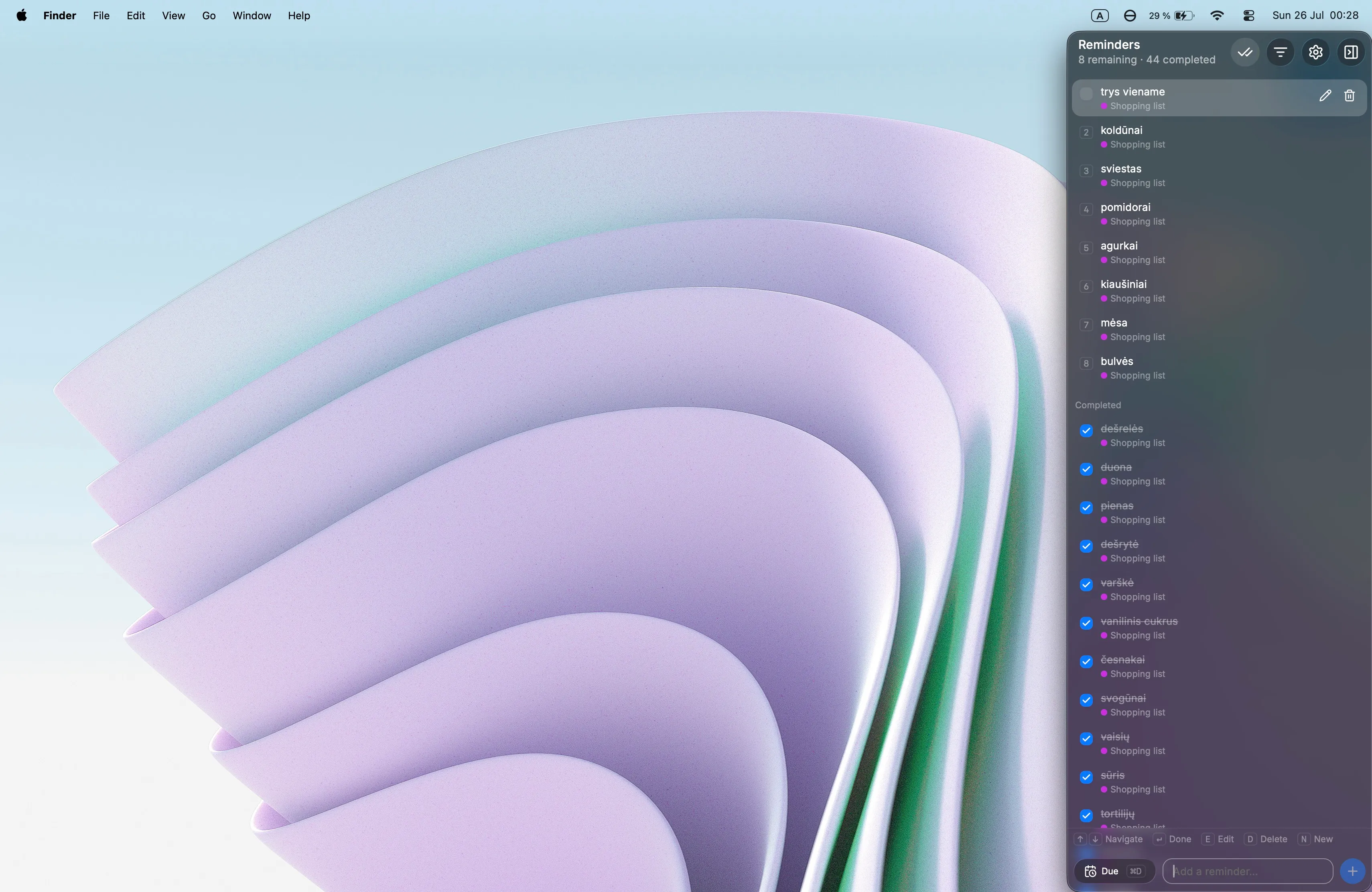The height and width of the screenshot is (892, 1372).
Task: Click the 'Completed' section header
Action: click(x=1098, y=405)
